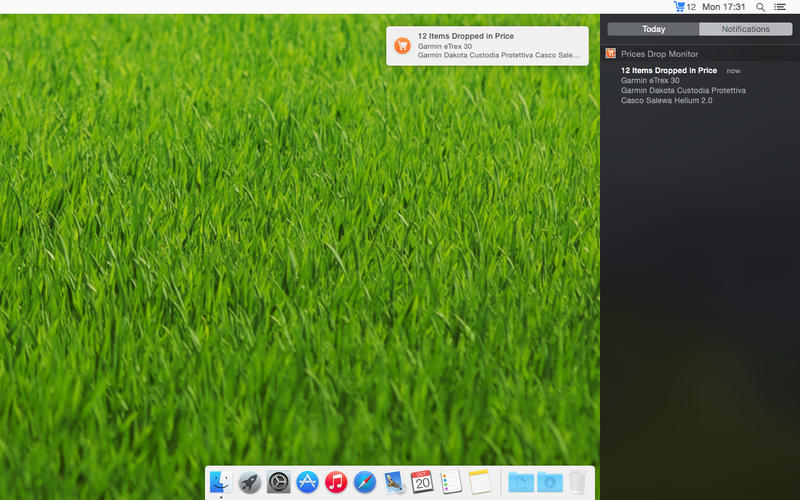
Task: Switch to the Today tab
Action: 653,29
